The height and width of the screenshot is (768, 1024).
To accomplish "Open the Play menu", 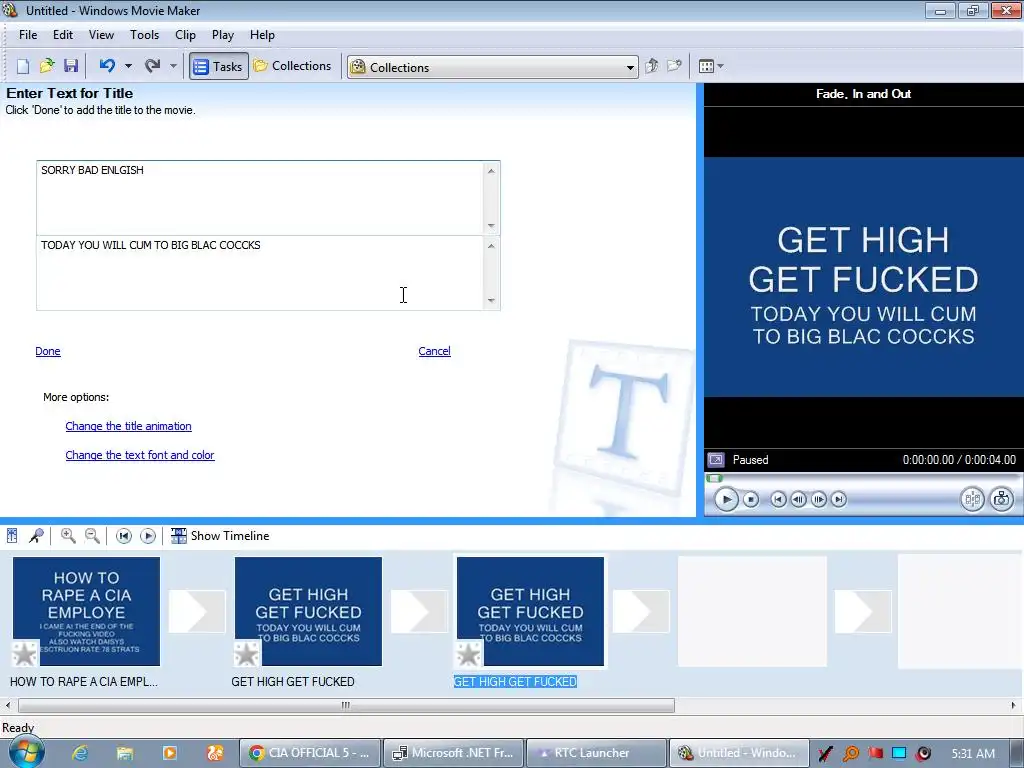I will click(223, 35).
